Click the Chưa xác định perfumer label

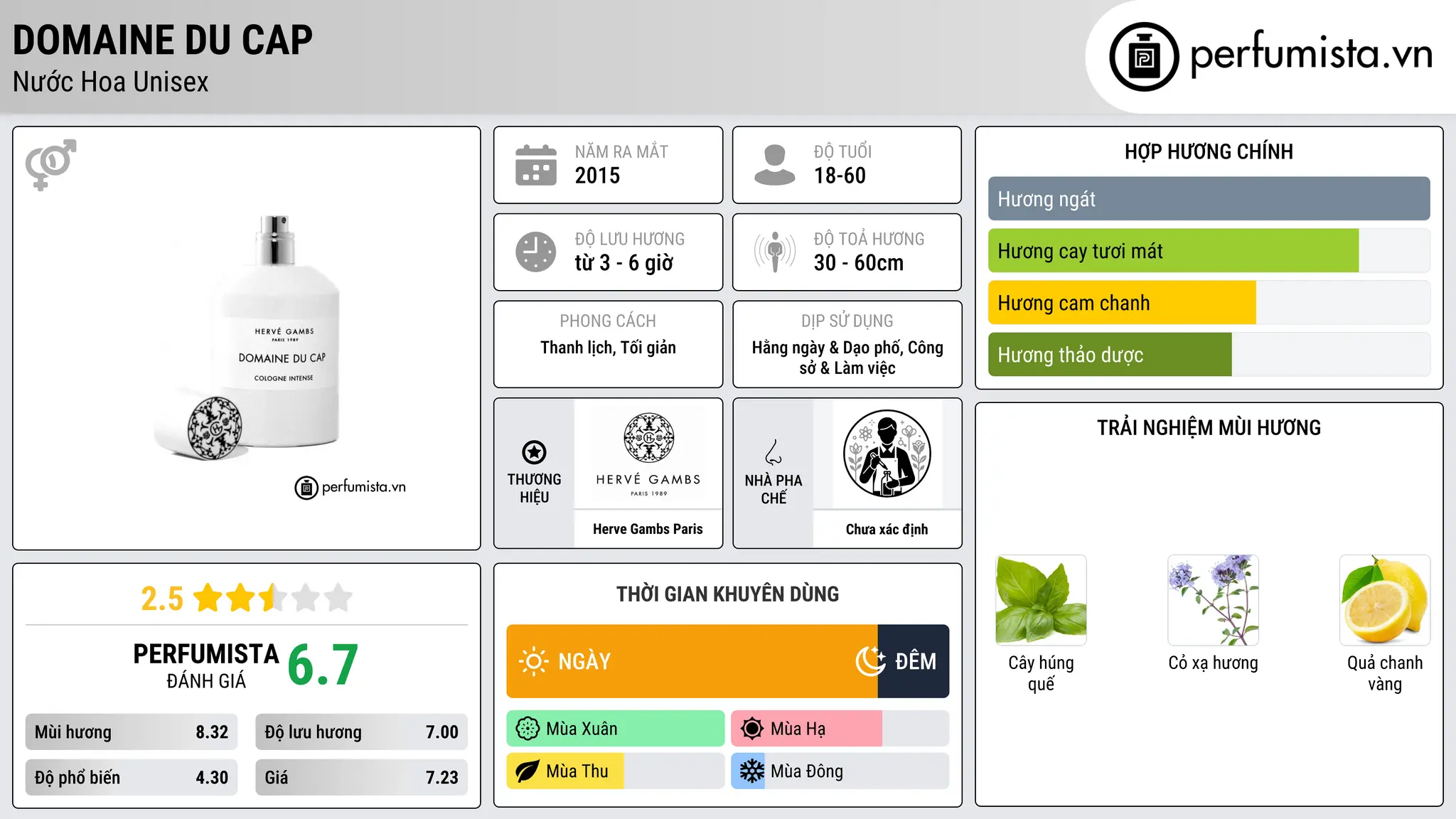pyautogui.click(x=887, y=529)
